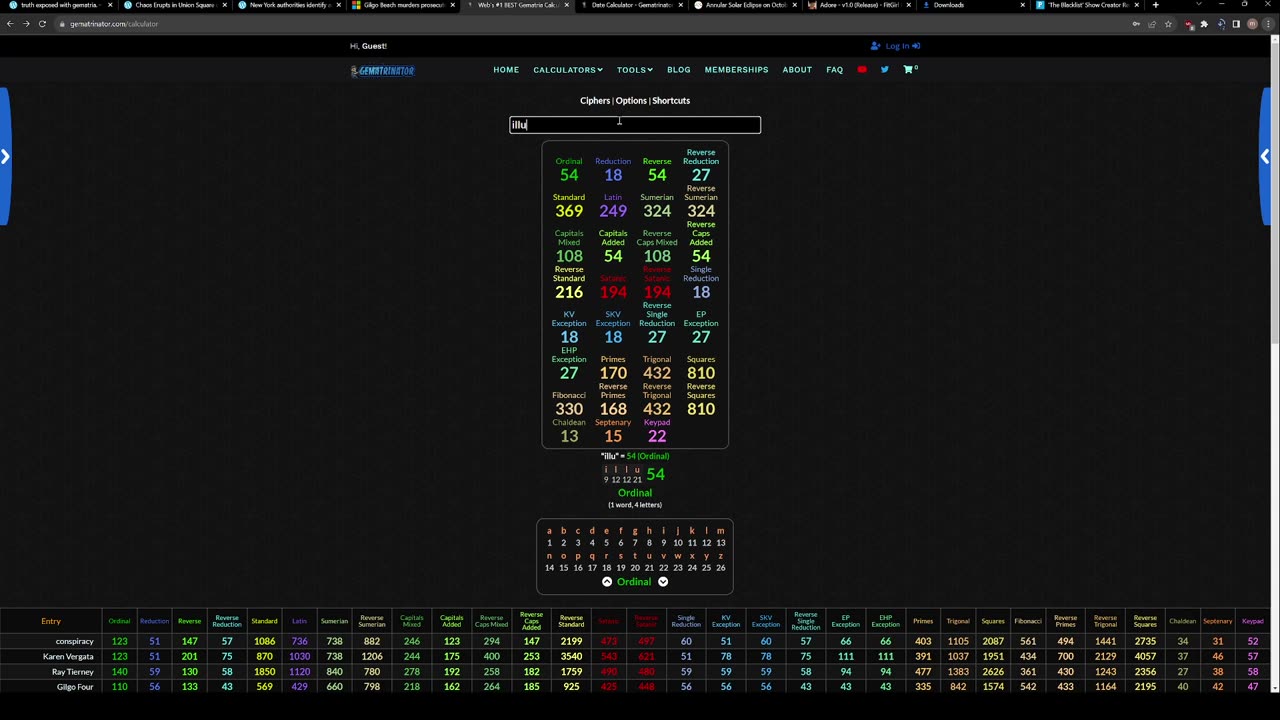Open the Ciphers settings link

(595, 101)
